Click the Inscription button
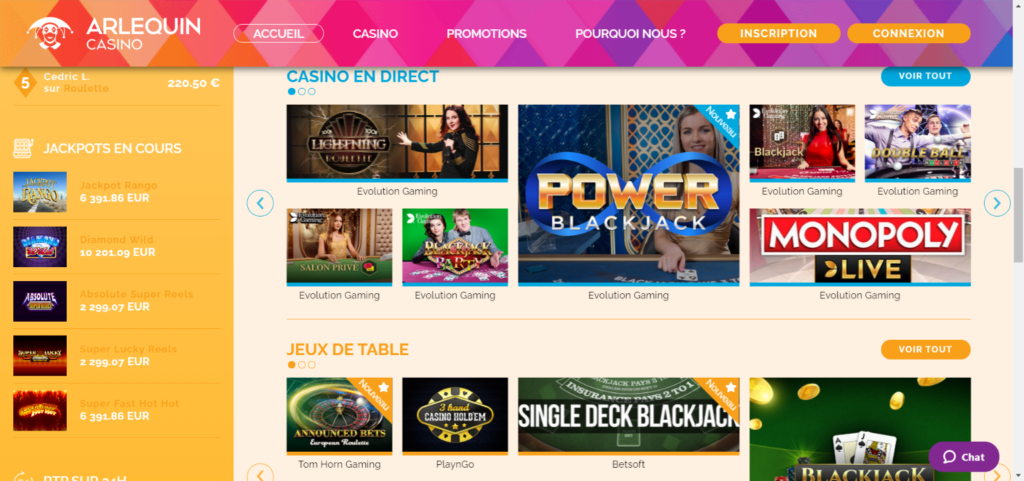1024x481 pixels. click(778, 33)
